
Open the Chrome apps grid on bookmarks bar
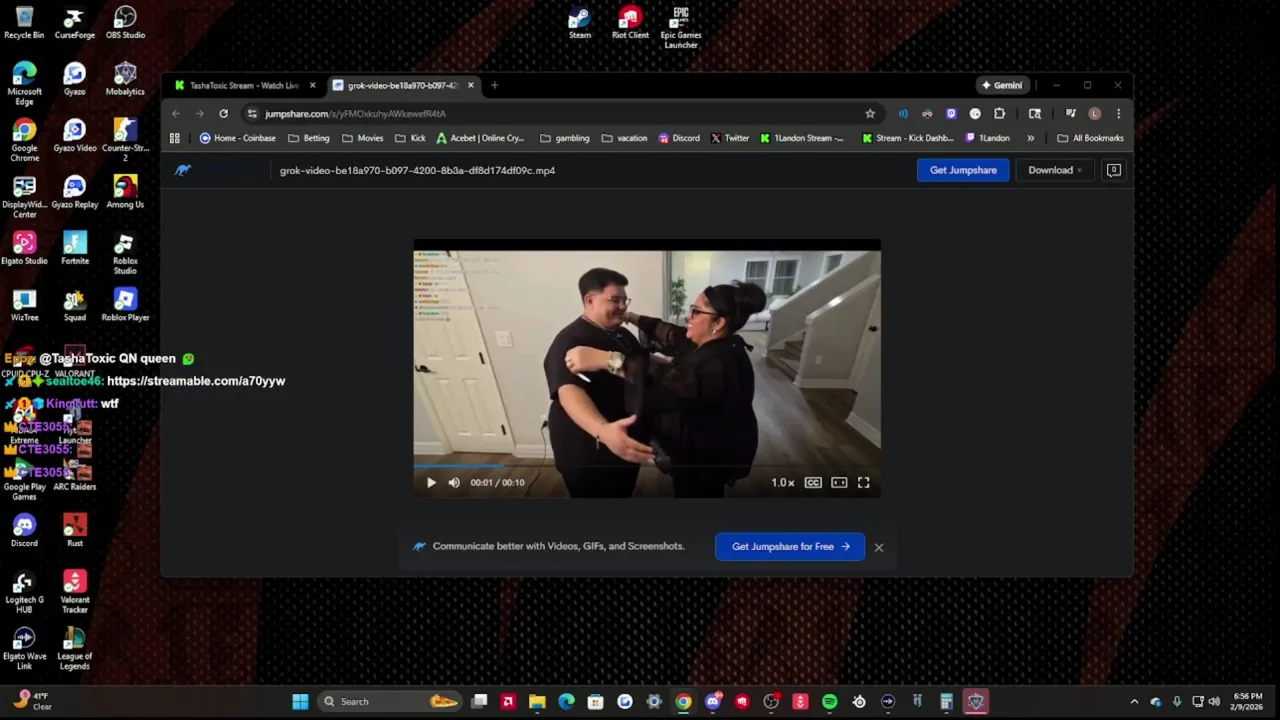(x=175, y=138)
